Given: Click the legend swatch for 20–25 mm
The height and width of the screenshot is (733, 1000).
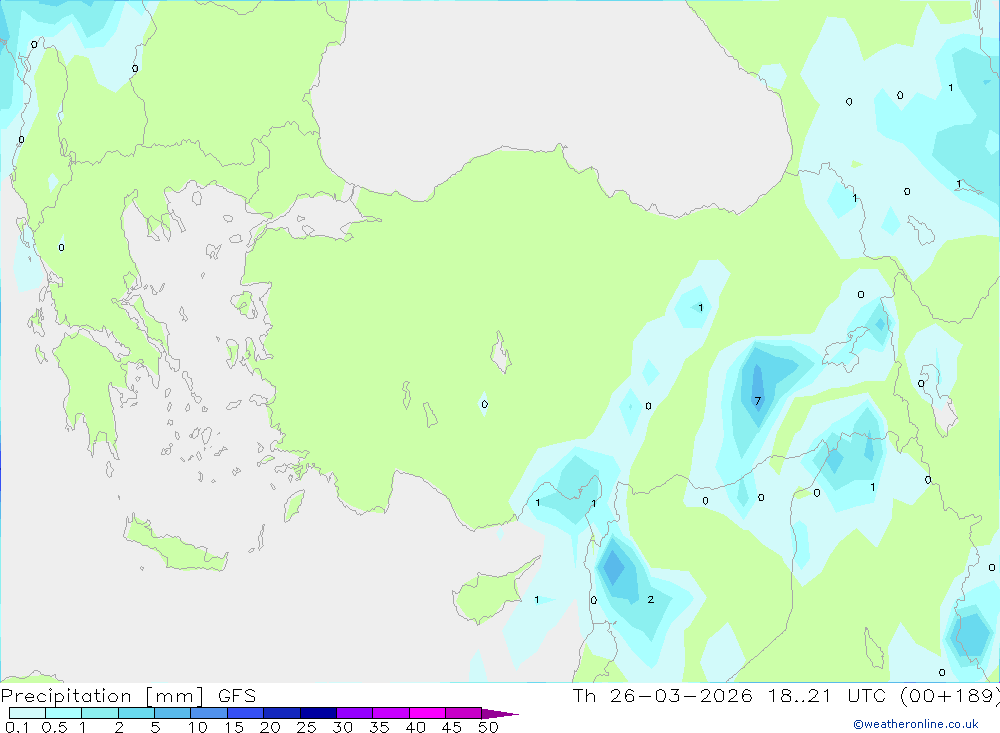Looking at the screenshot, I should pos(281,713).
